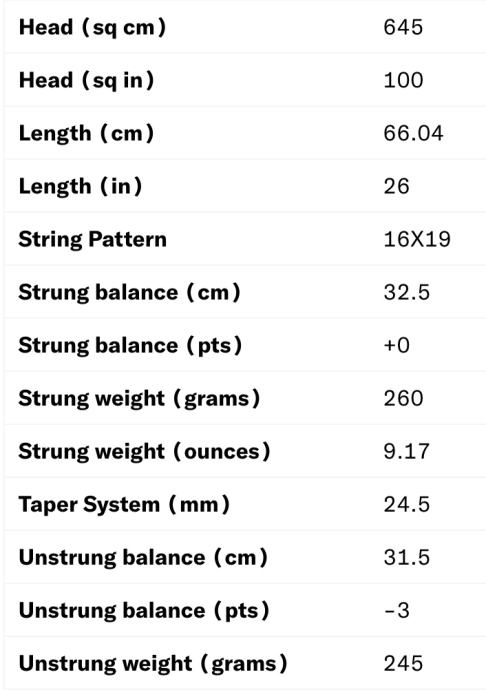Click the Strung weight (grams) label
The image size is (486, 690).
pyautogui.click(x=140, y=399)
